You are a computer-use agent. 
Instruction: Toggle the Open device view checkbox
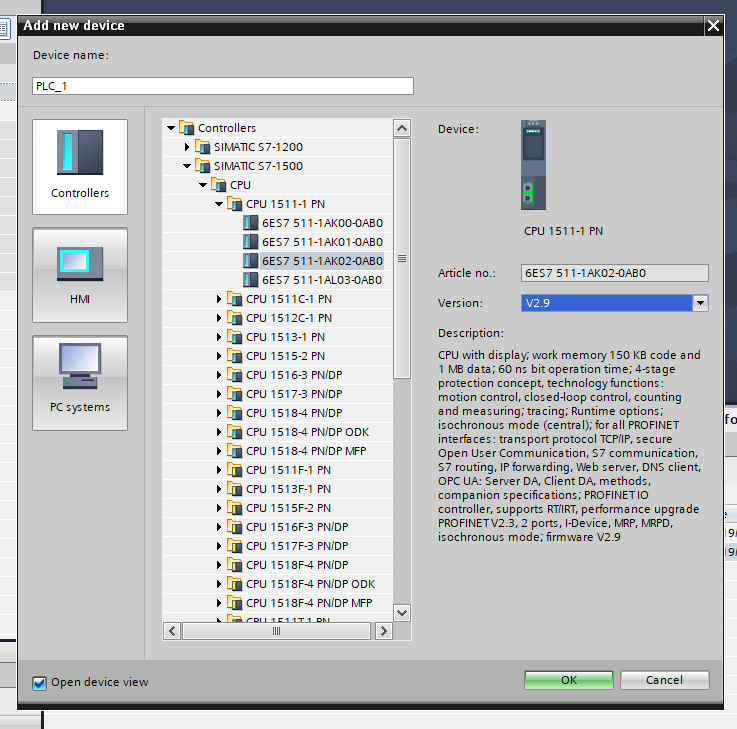pyautogui.click(x=40, y=683)
